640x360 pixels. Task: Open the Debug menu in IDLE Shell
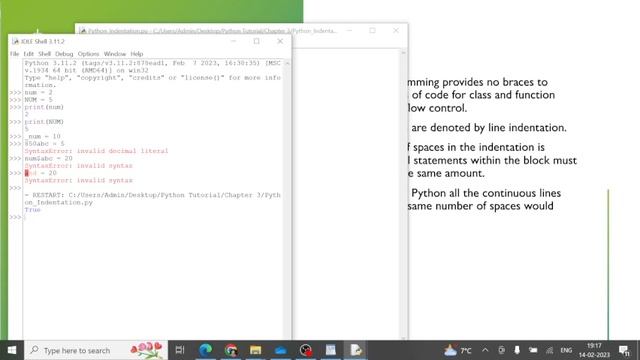64,54
